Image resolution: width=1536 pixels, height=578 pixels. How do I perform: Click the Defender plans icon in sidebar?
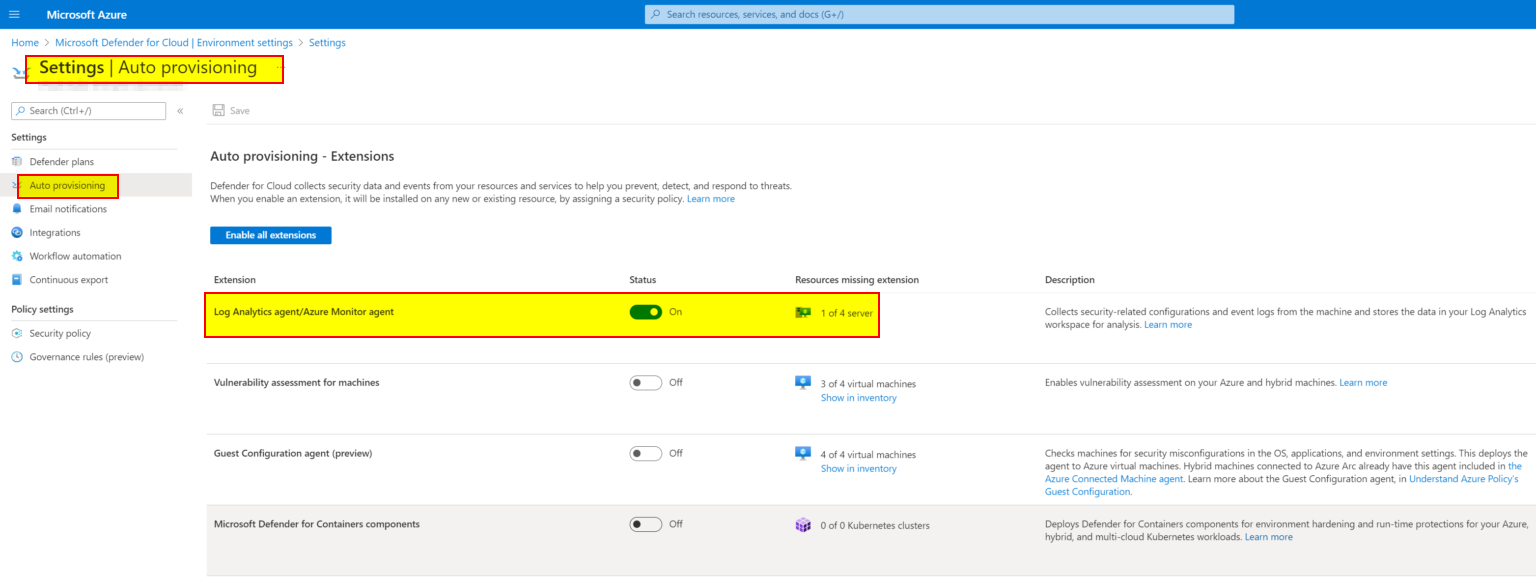pyautogui.click(x=17, y=161)
